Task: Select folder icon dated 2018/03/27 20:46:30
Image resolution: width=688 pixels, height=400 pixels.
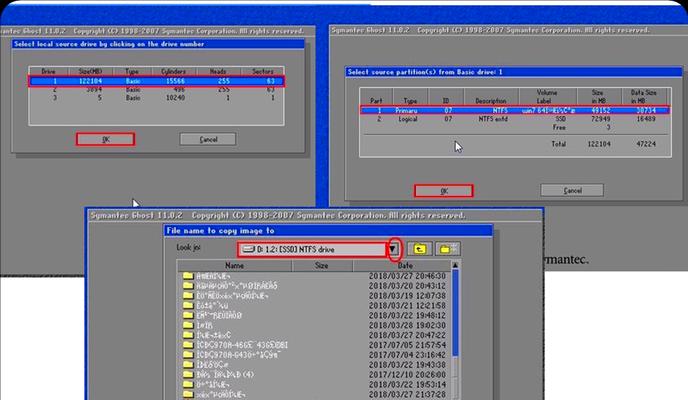Action: pos(188,276)
